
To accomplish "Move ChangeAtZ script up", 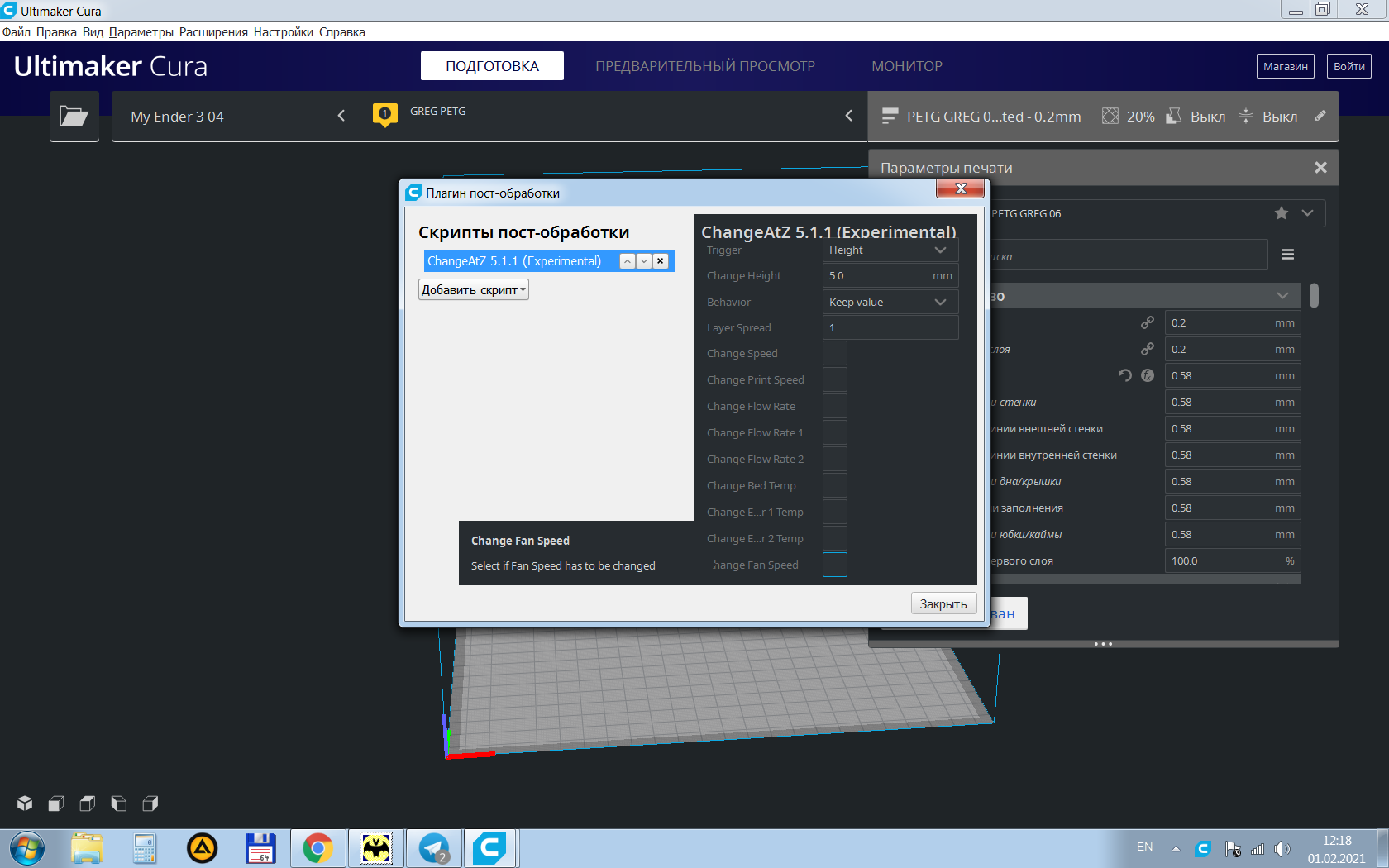I will point(628,261).
